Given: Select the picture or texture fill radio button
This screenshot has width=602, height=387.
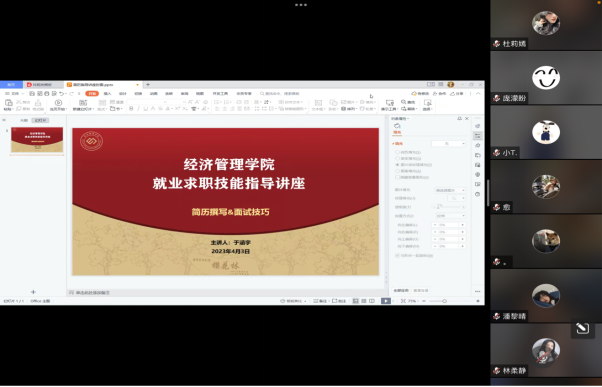Looking at the screenshot, I should click(x=397, y=165).
